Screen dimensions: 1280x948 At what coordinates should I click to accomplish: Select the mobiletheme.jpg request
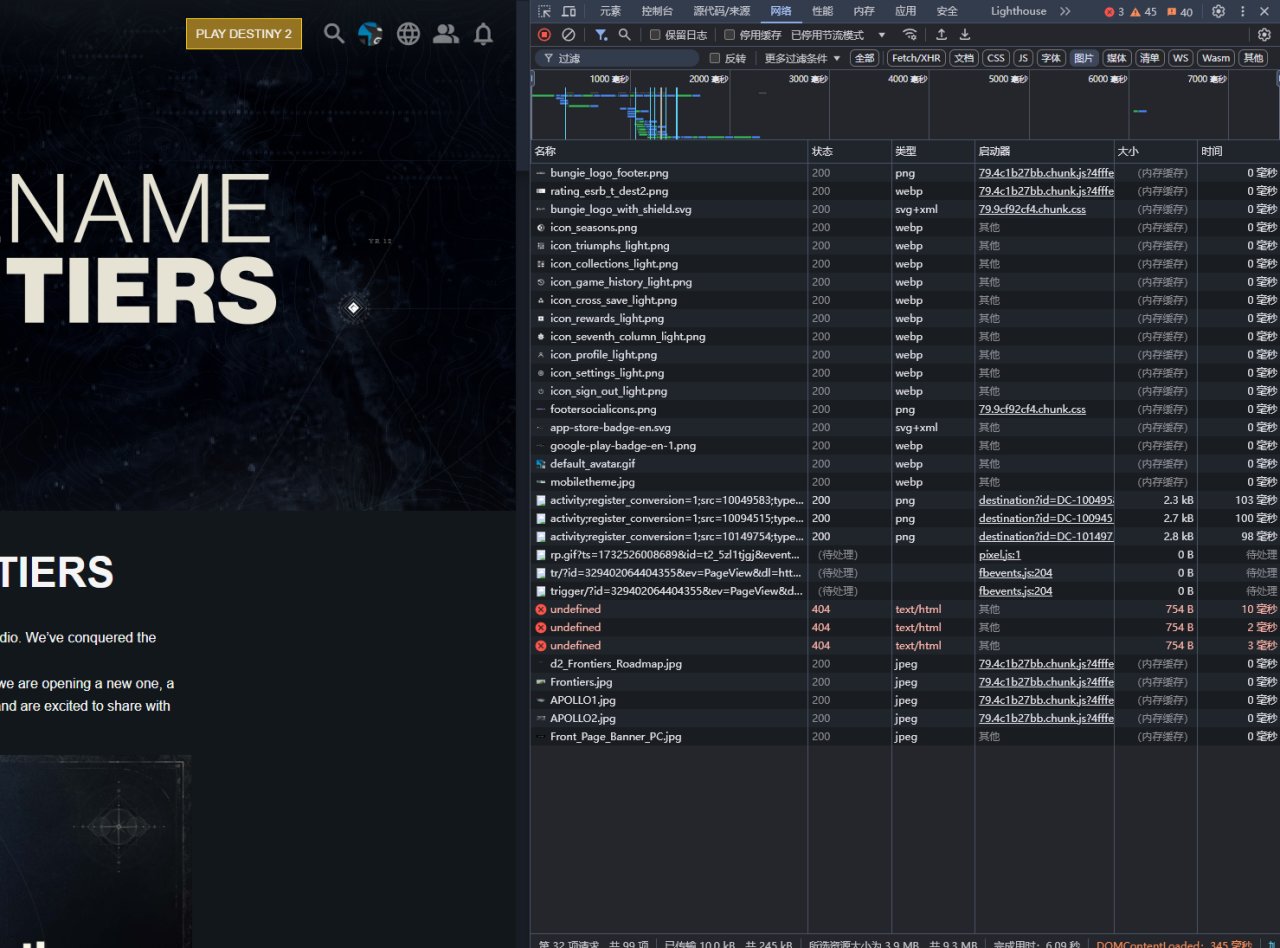click(905, 482)
